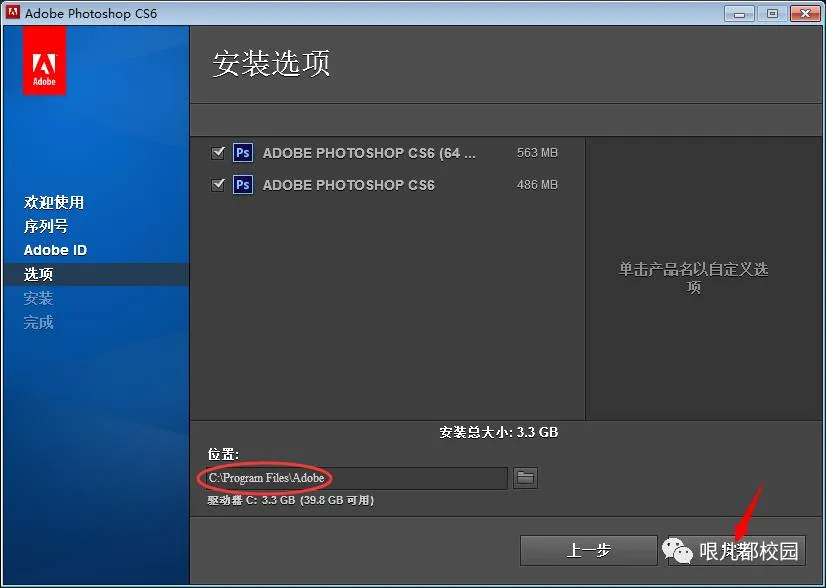The image size is (826, 588).
Task: Click the 安装 step in sidebar
Action: (x=38, y=298)
